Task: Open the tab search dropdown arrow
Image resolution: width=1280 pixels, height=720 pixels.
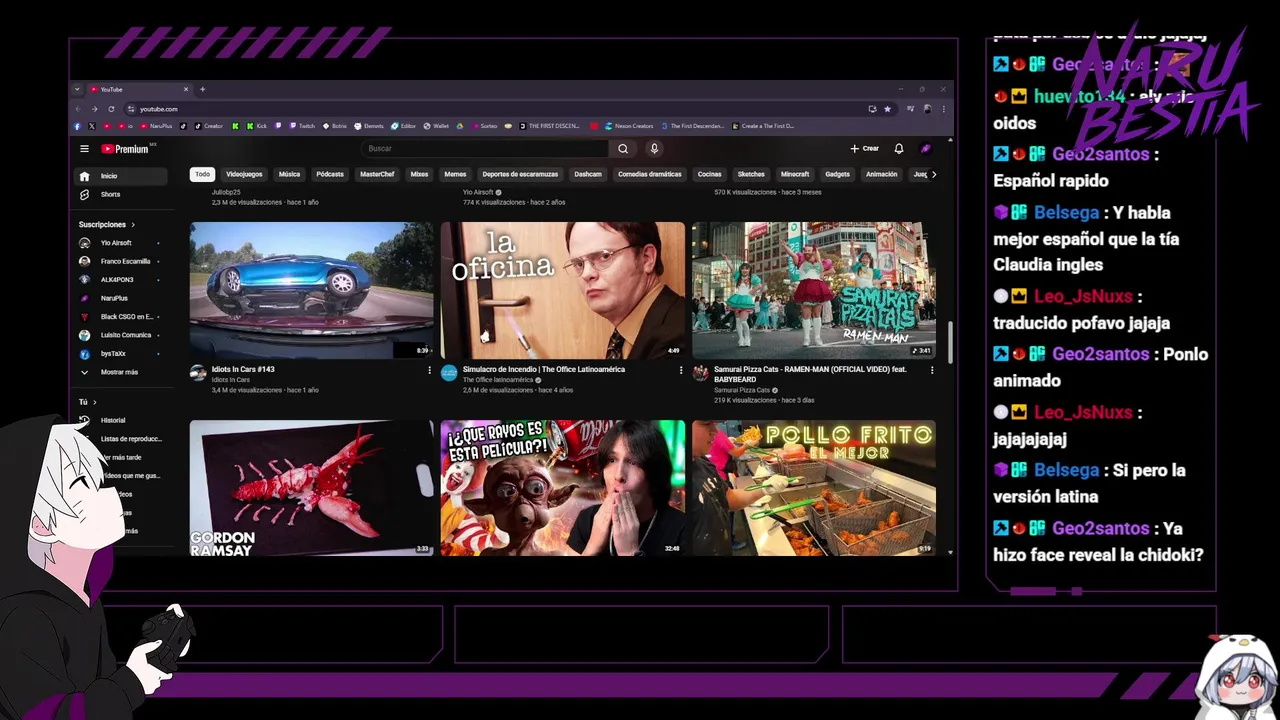Action: click(77, 89)
